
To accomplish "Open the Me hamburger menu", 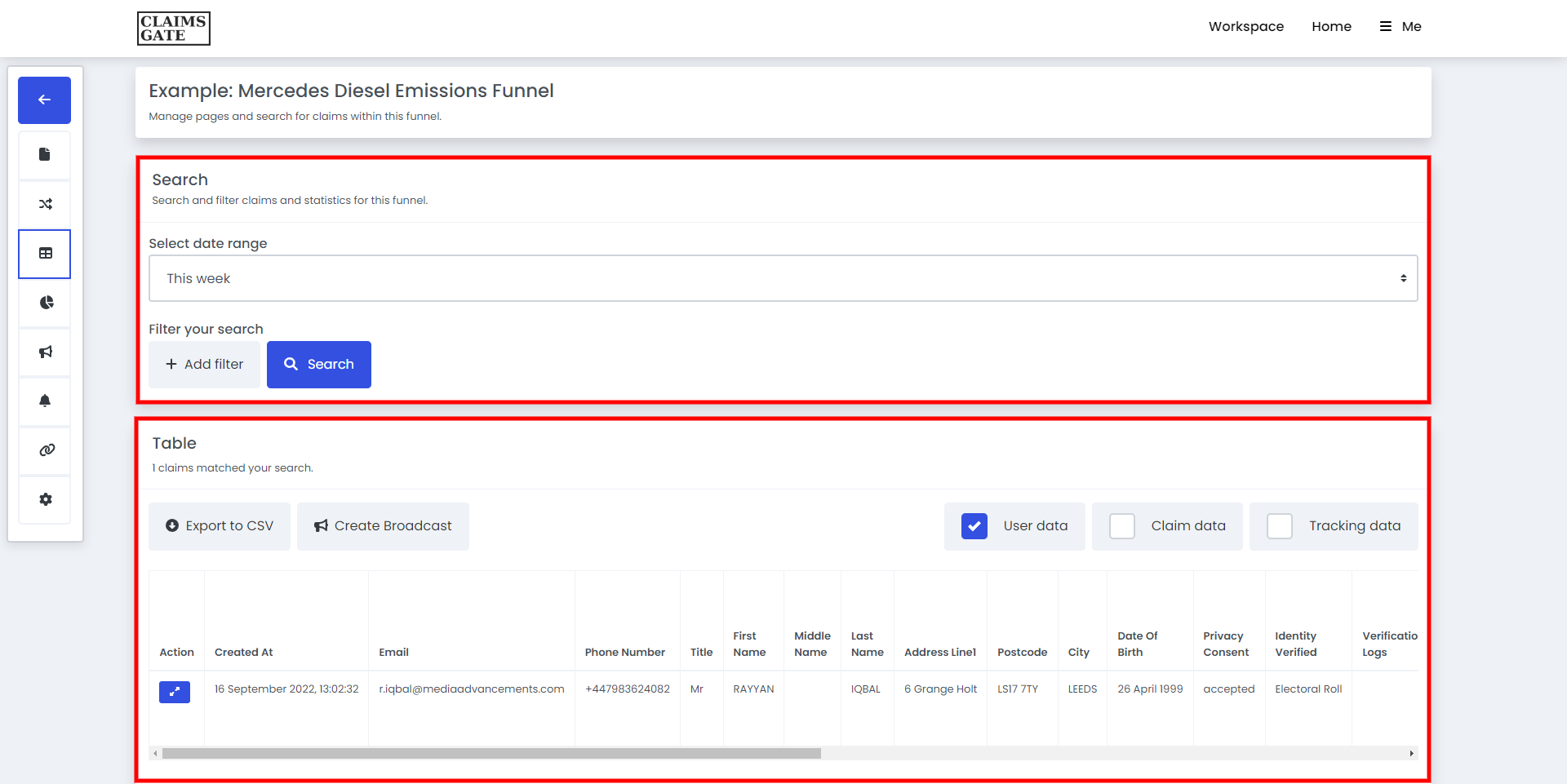I will (x=1401, y=26).
